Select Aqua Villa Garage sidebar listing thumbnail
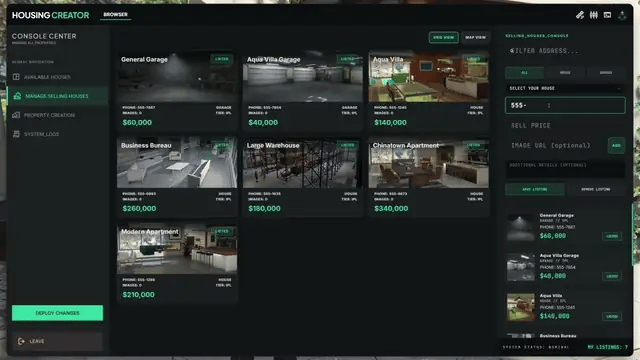Viewport: 640px width, 360px height. tap(520, 267)
